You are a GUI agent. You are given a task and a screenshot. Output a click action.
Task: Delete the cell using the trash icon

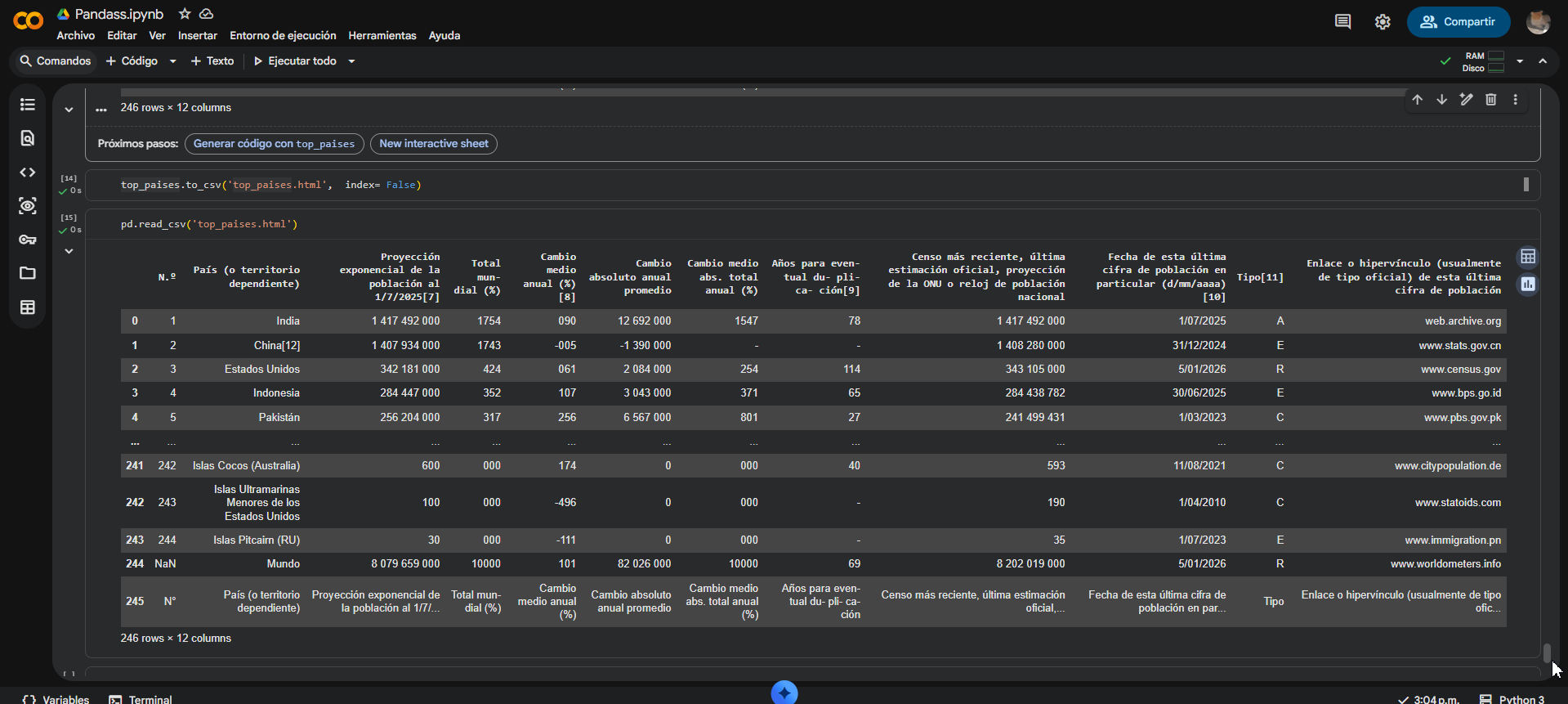tap(1490, 100)
